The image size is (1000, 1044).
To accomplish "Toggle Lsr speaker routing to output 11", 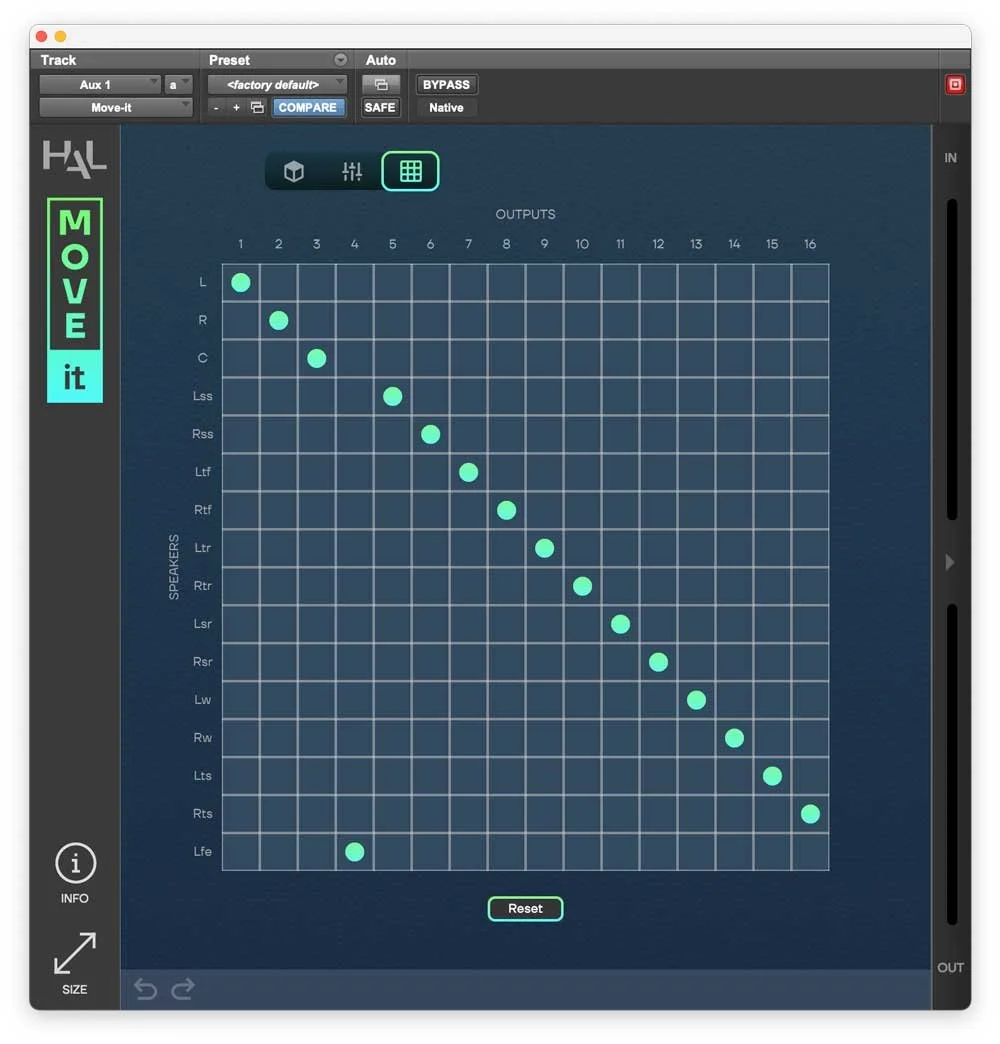I will (621, 624).
